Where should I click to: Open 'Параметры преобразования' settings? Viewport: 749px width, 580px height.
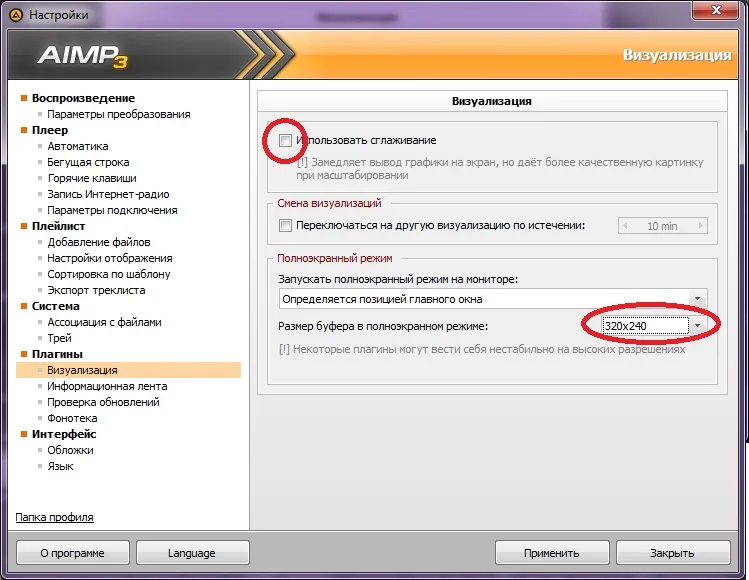point(118,114)
